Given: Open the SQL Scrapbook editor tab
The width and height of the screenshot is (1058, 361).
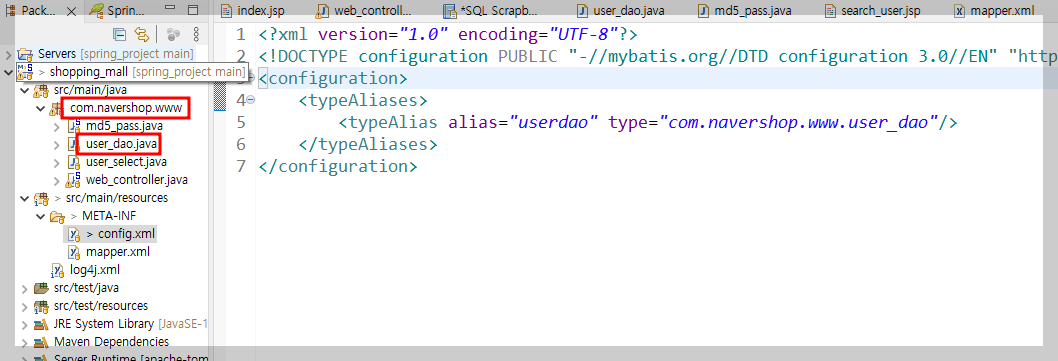Looking at the screenshot, I should tap(491, 11).
